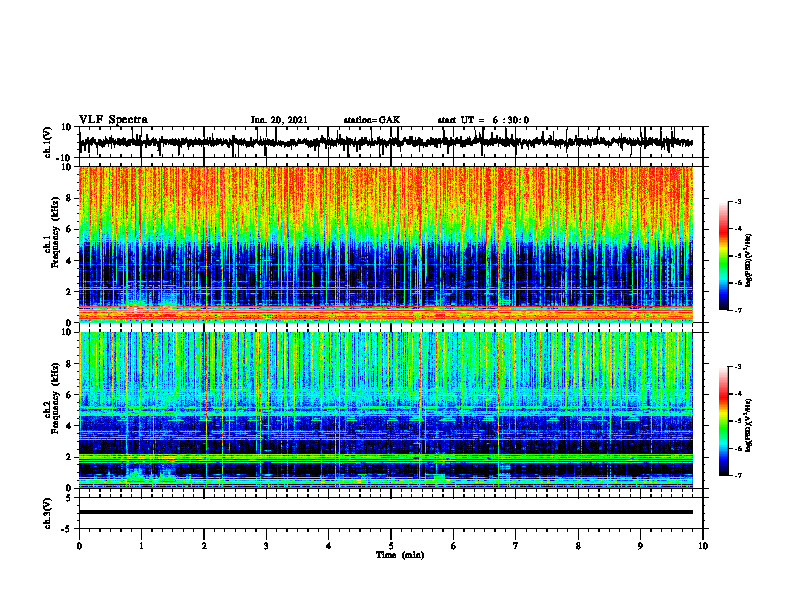
Task: Click time axis tick label "7"
Action: (516, 546)
